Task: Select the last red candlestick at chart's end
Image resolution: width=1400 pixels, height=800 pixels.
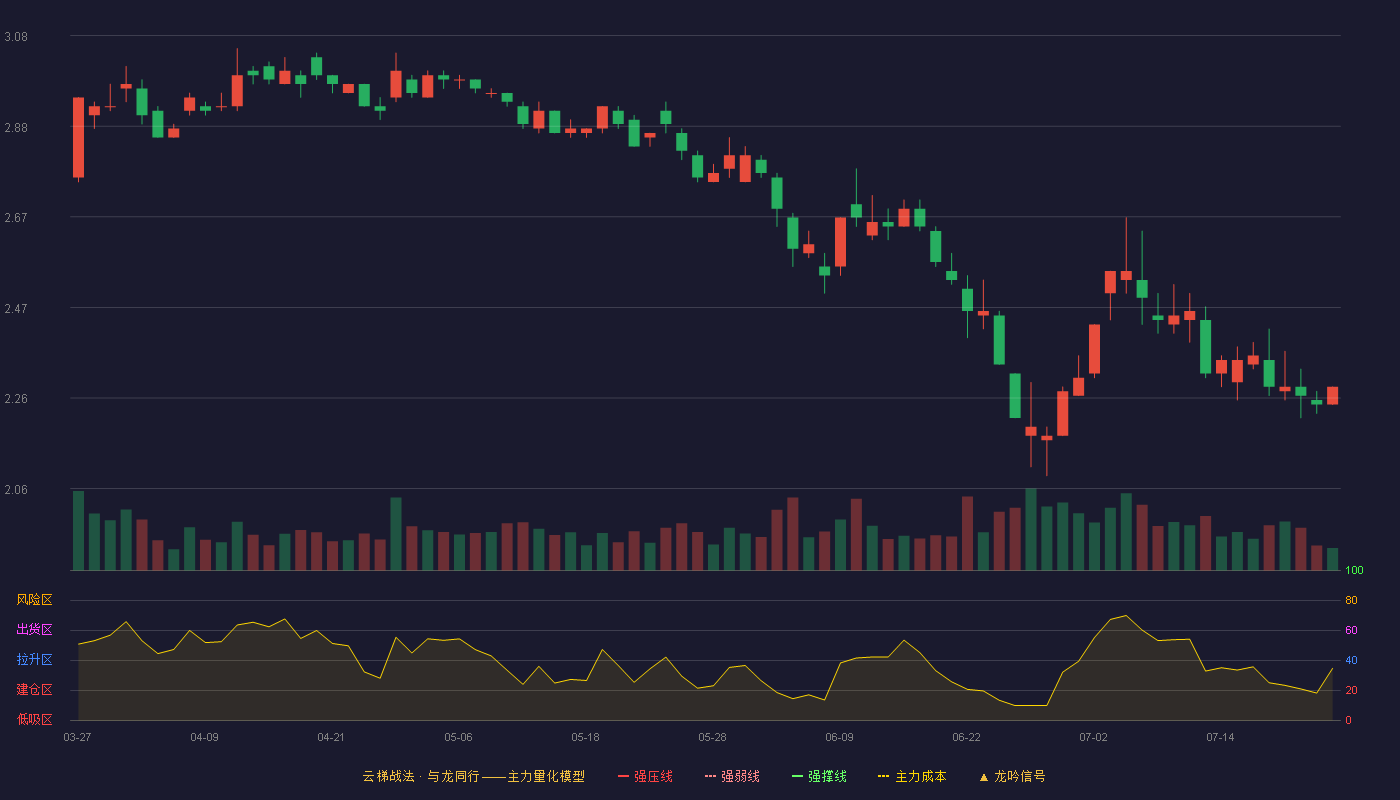Action: pyautogui.click(x=1332, y=395)
